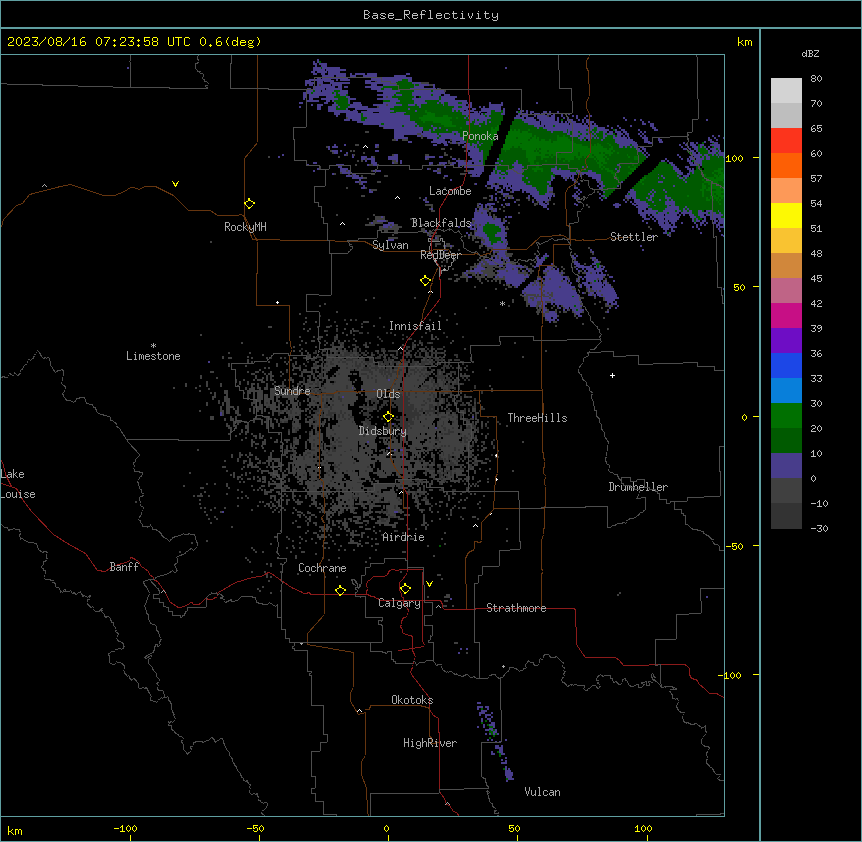Select the Strathmore label

(x=516, y=608)
